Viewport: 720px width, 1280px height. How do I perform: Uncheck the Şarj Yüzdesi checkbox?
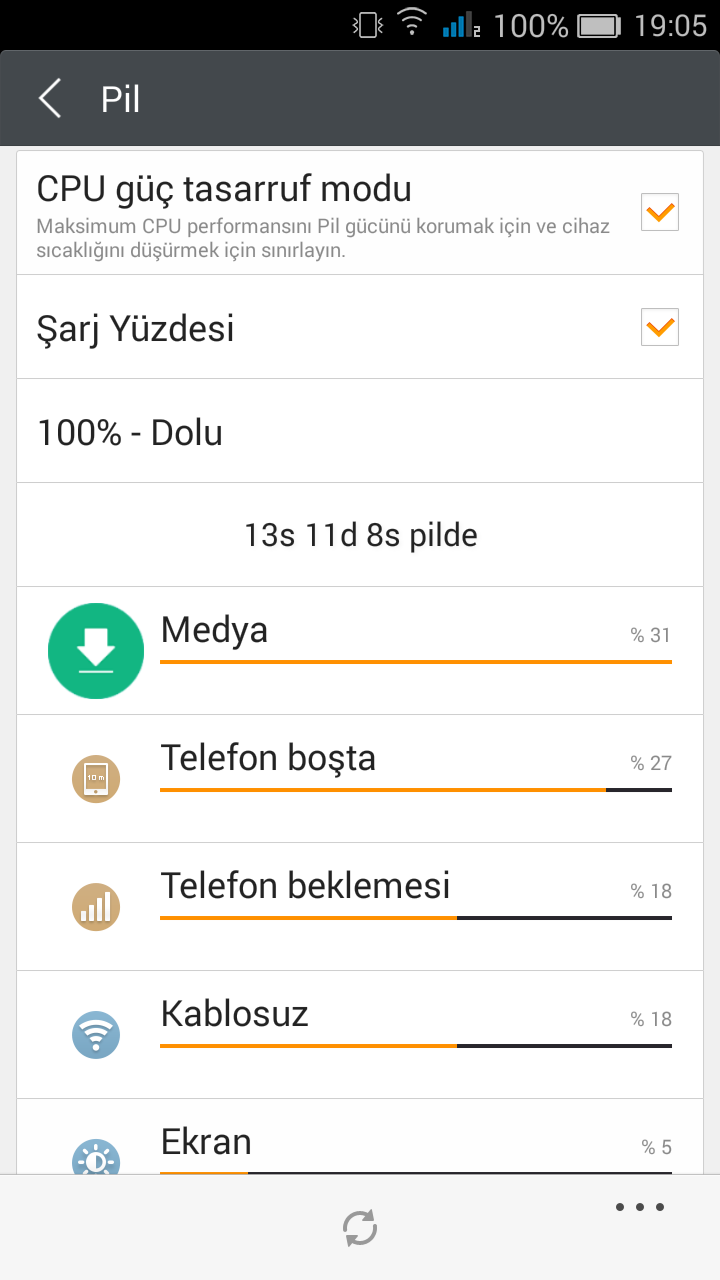pyautogui.click(x=660, y=327)
